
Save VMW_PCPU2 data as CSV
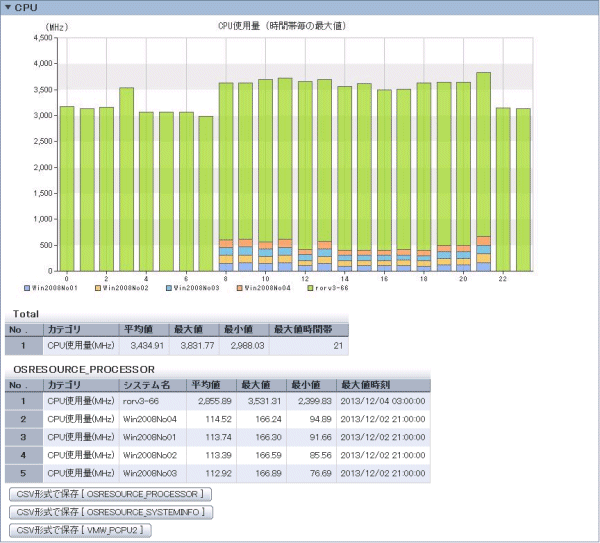tap(82, 530)
